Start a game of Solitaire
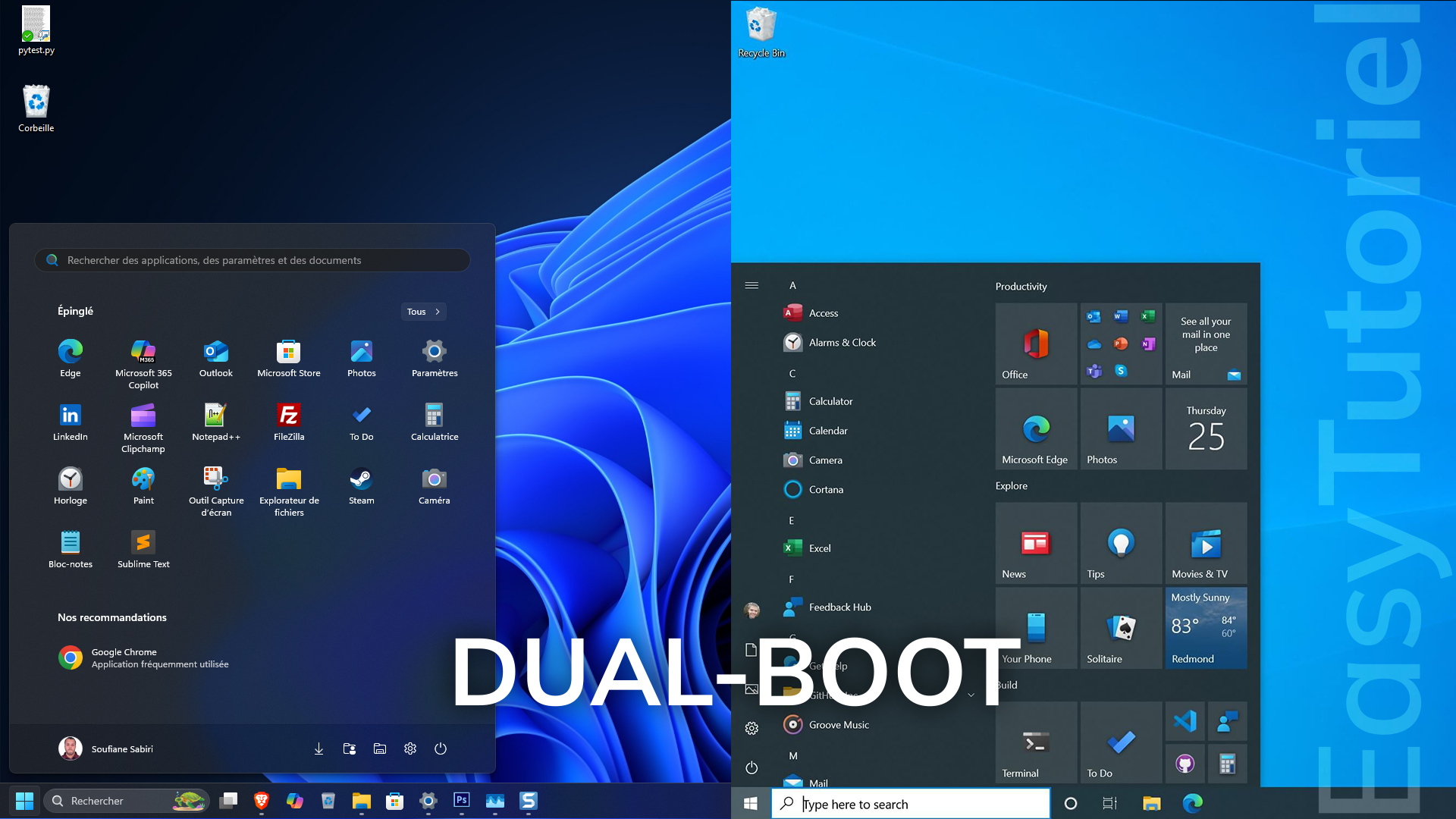Image resolution: width=1456 pixels, height=819 pixels. 1121,628
